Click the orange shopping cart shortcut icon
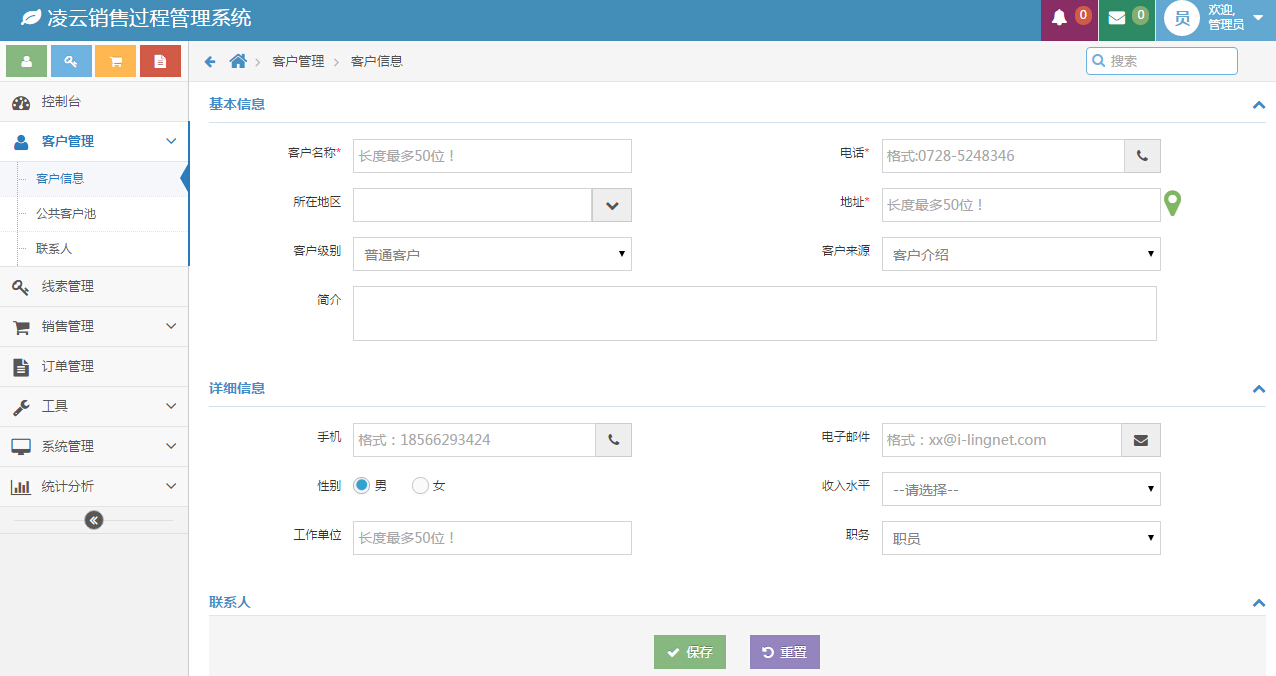This screenshot has width=1276, height=676. point(115,61)
